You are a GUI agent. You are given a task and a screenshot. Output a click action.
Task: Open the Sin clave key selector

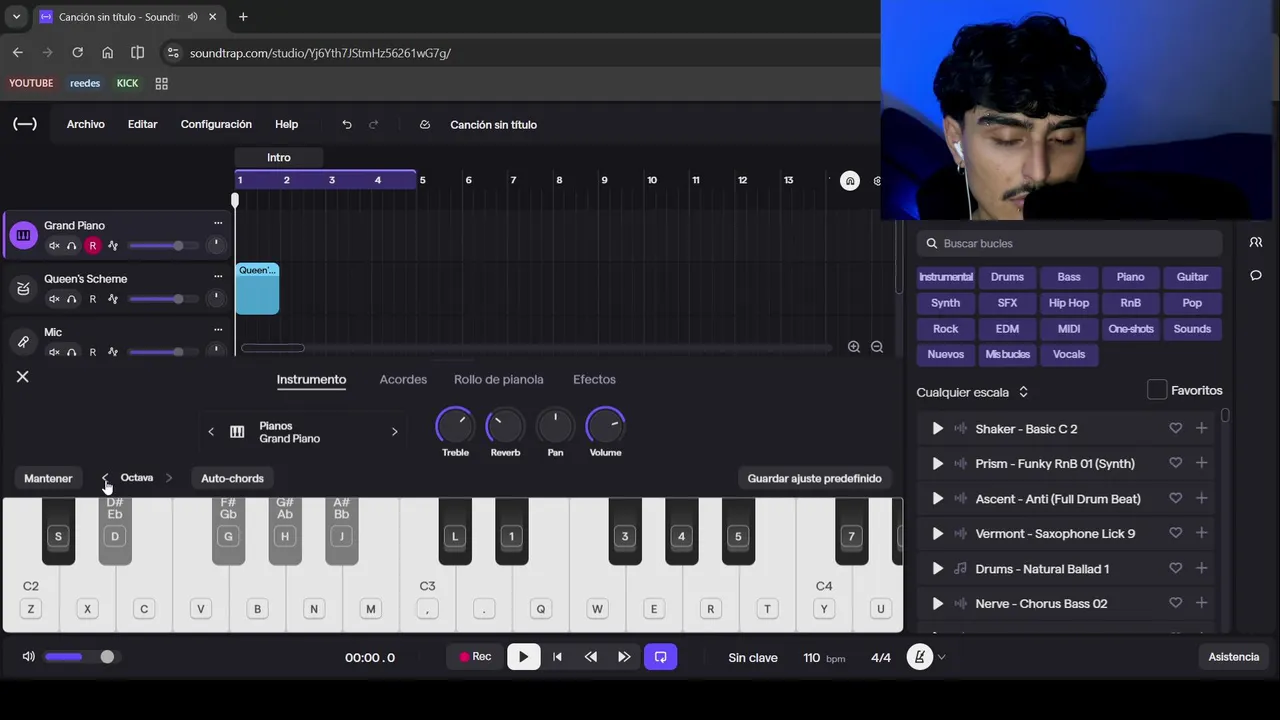(x=753, y=658)
